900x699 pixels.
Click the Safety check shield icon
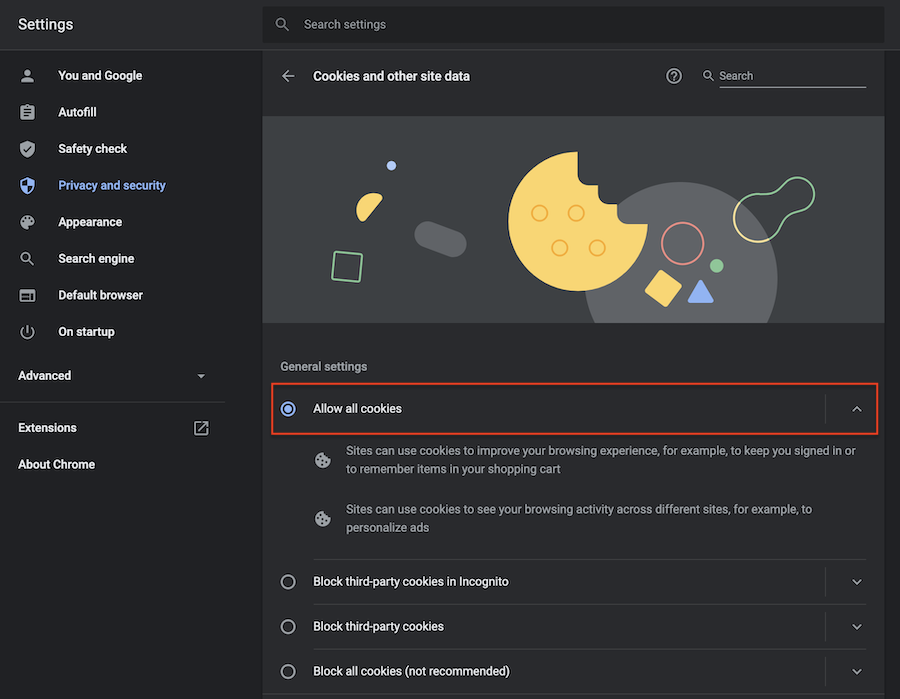tap(27, 149)
